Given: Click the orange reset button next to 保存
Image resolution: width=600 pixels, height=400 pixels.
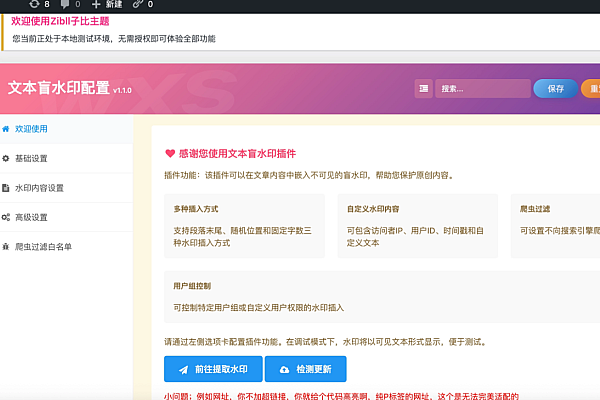Looking at the screenshot, I should [590, 89].
